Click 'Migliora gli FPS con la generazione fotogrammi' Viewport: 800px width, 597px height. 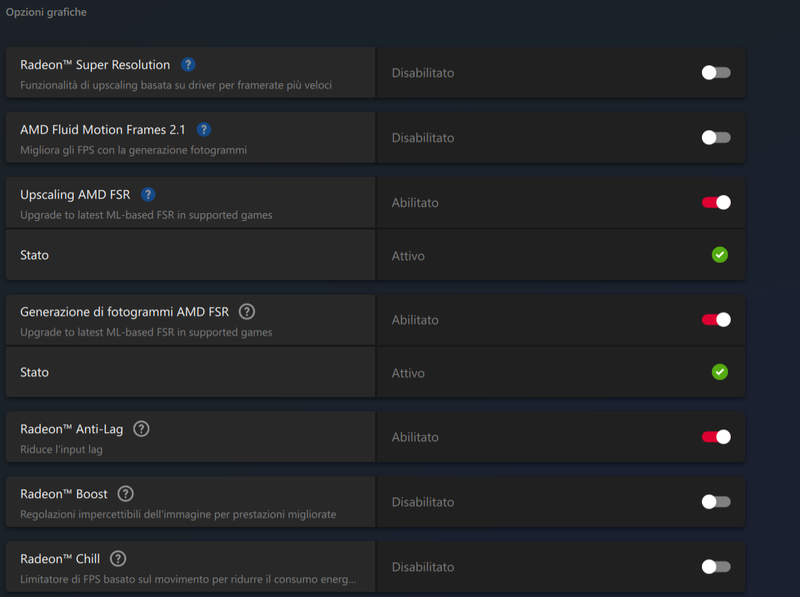click(133, 150)
